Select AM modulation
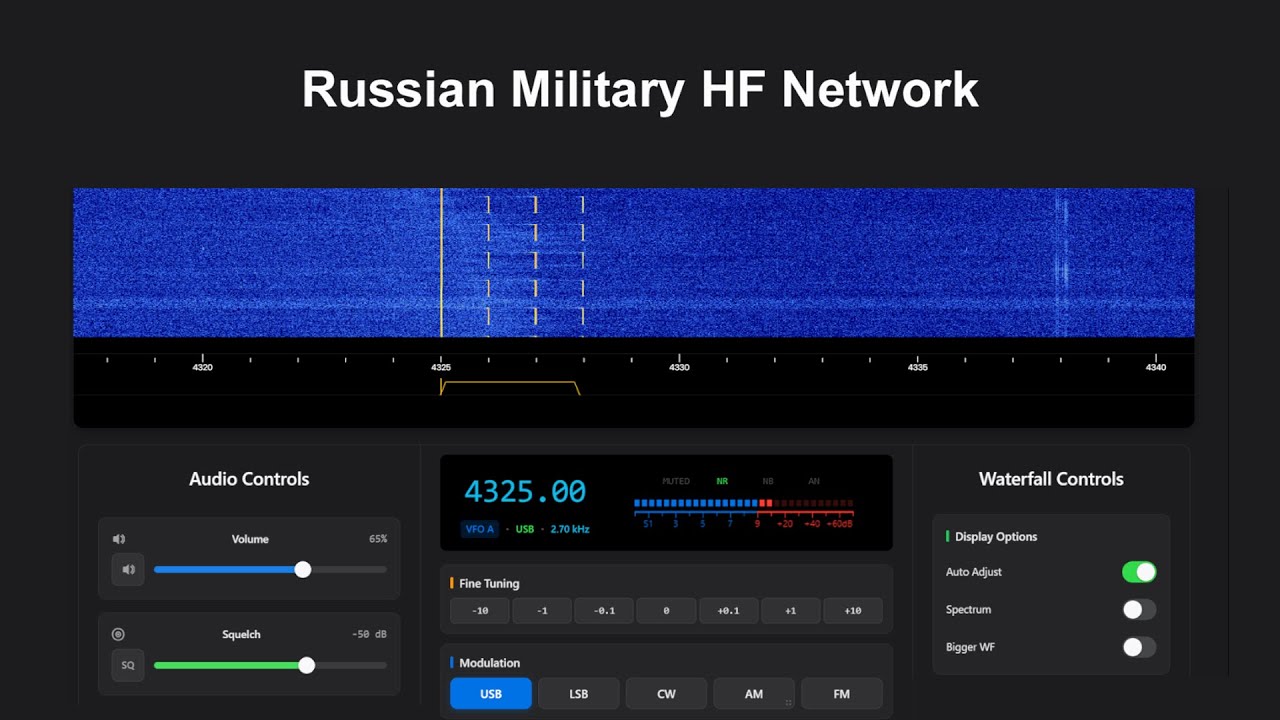Screen dimensions: 1280x720 (754, 694)
